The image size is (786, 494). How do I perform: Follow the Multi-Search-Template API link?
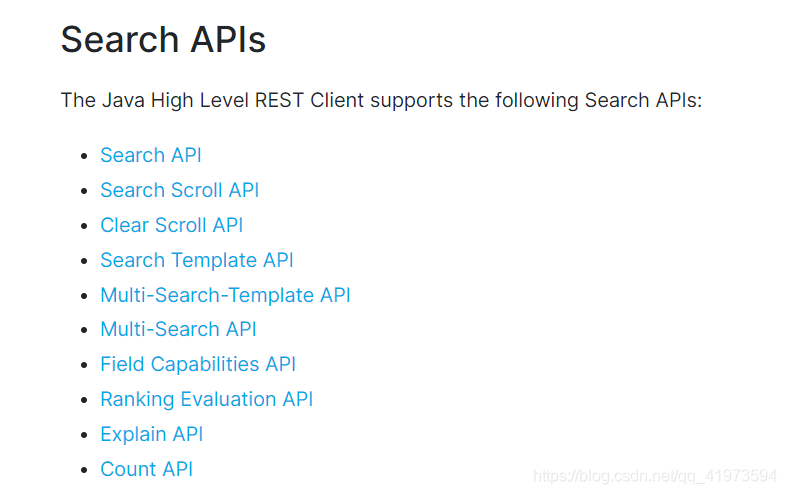click(226, 295)
